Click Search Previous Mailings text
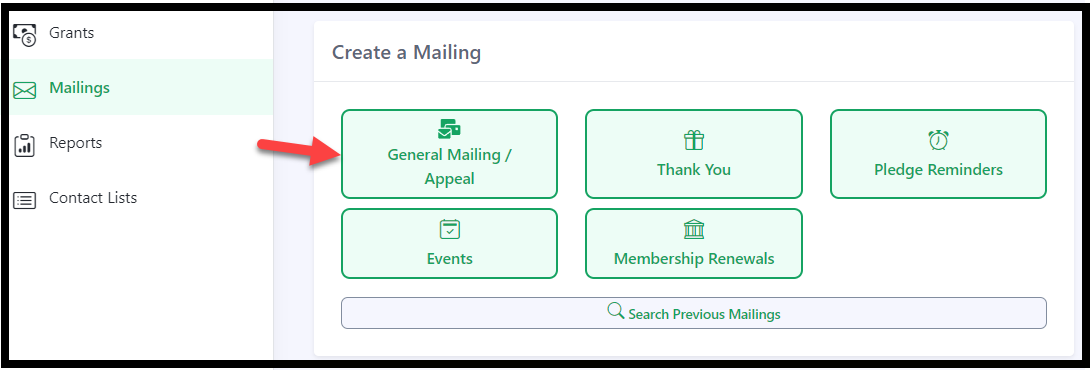1090x370 pixels. (x=704, y=314)
